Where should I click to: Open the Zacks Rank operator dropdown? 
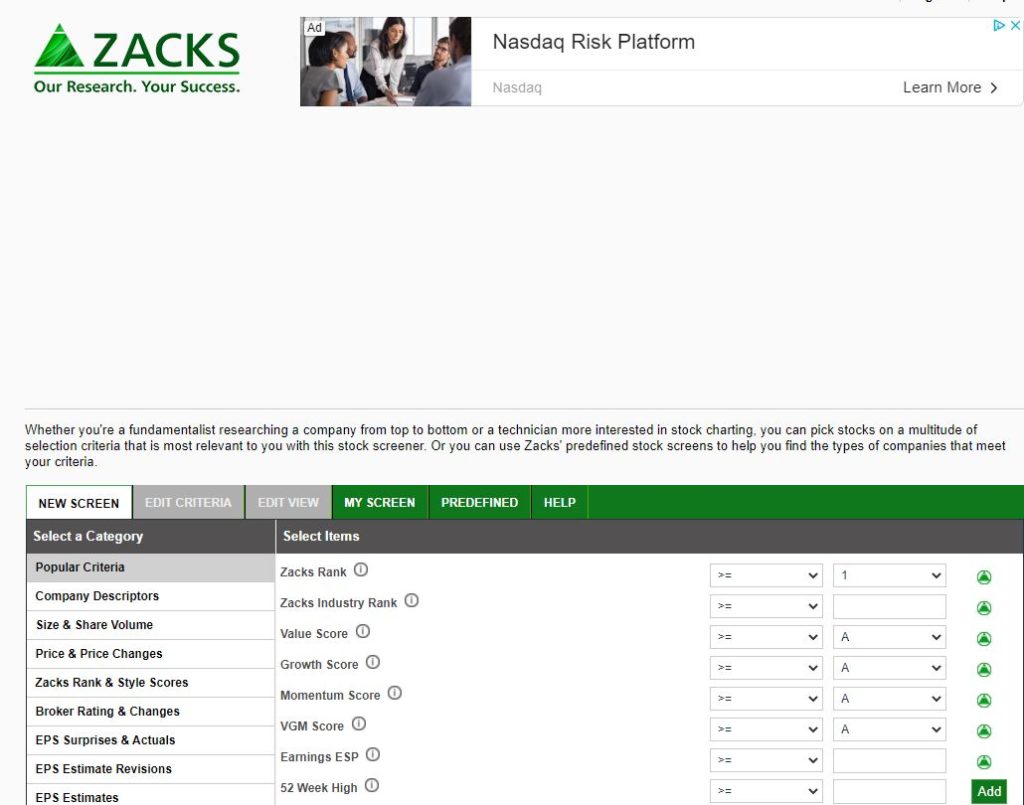coord(765,576)
